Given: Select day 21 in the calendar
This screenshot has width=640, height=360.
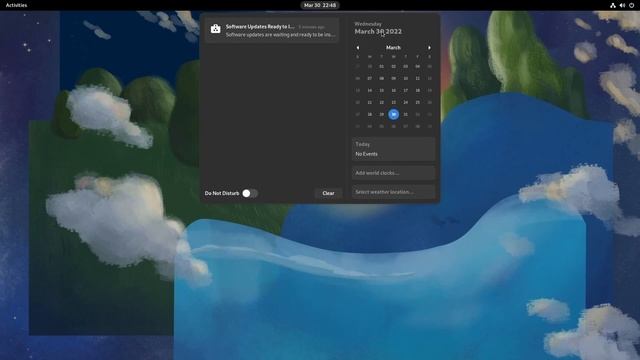Looking at the screenshot, I should [x=369, y=102].
